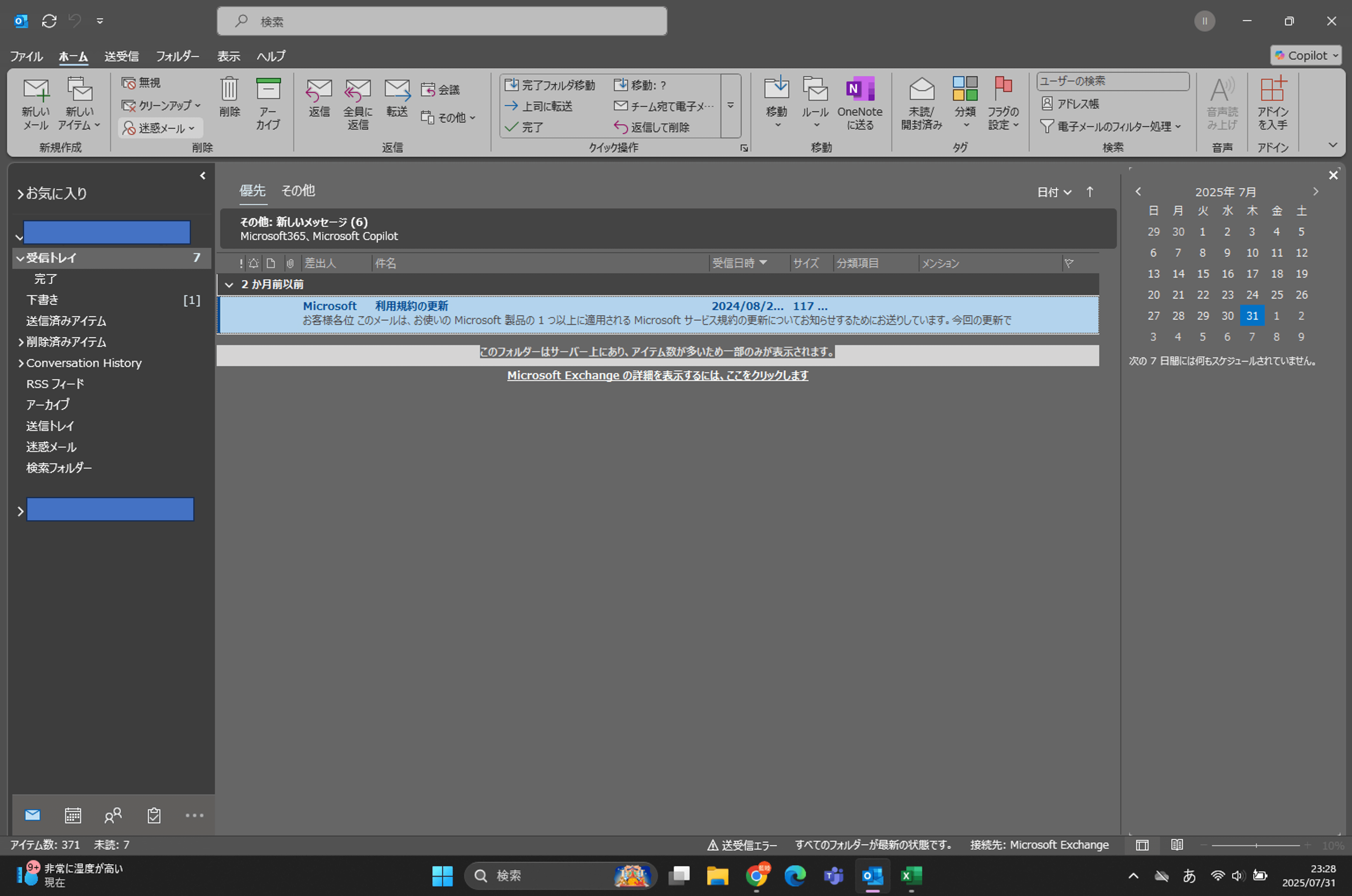The height and width of the screenshot is (896, 1352).
Task: Run quick step 完了フォルダ移動
Action: tap(550, 85)
